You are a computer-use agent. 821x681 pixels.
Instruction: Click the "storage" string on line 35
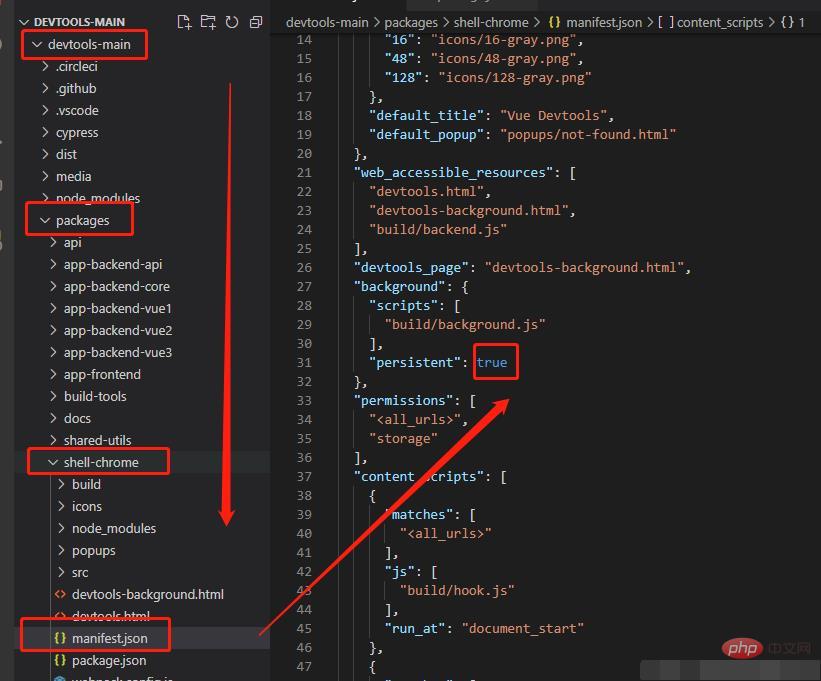(x=403, y=439)
